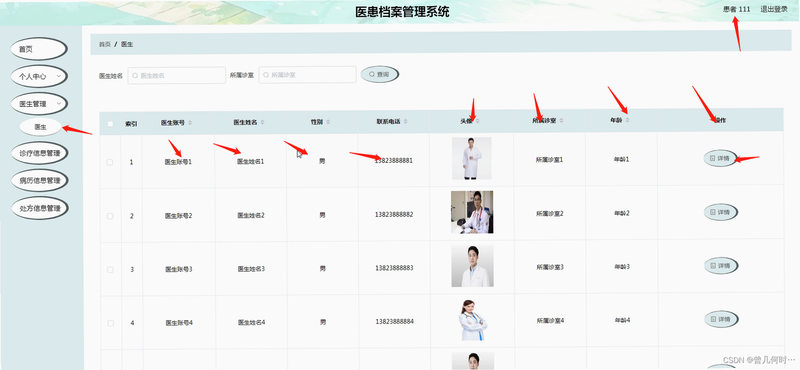
Task: Click phone number 13823888881
Action: [x=393, y=160]
